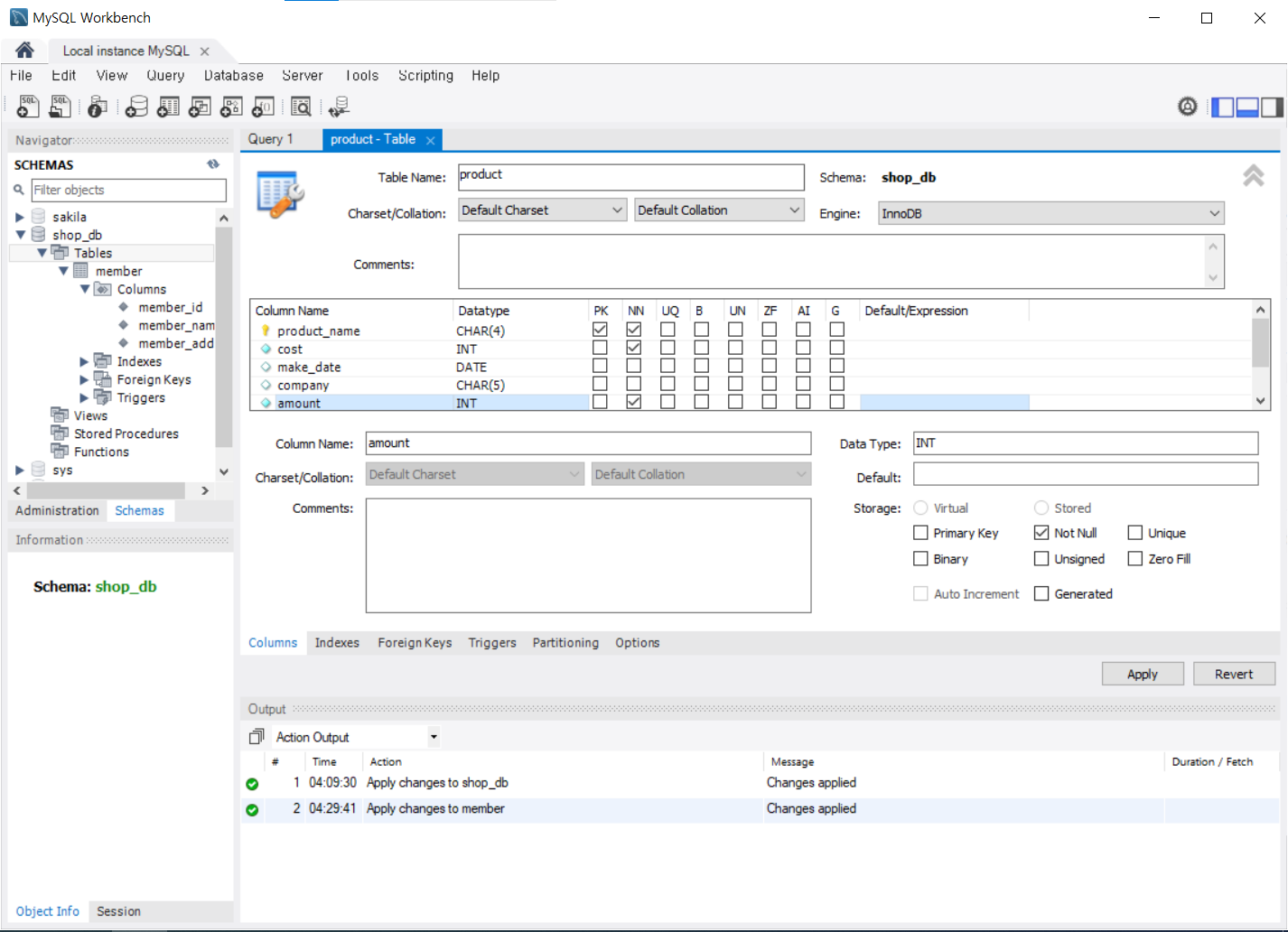The image size is (1288, 932).
Task: Enable the Unique checkbox
Action: click(x=1135, y=533)
